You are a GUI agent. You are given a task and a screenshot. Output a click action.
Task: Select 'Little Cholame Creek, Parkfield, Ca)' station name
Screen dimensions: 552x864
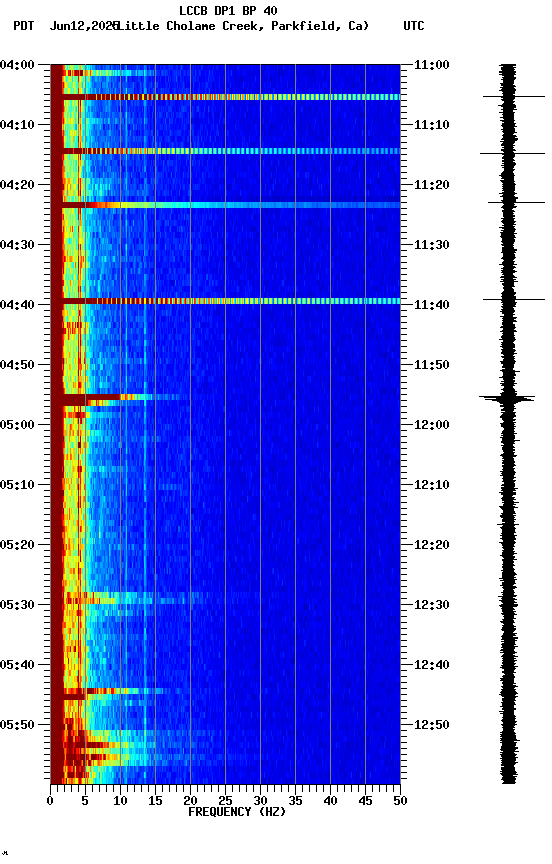[x=243, y=26]
